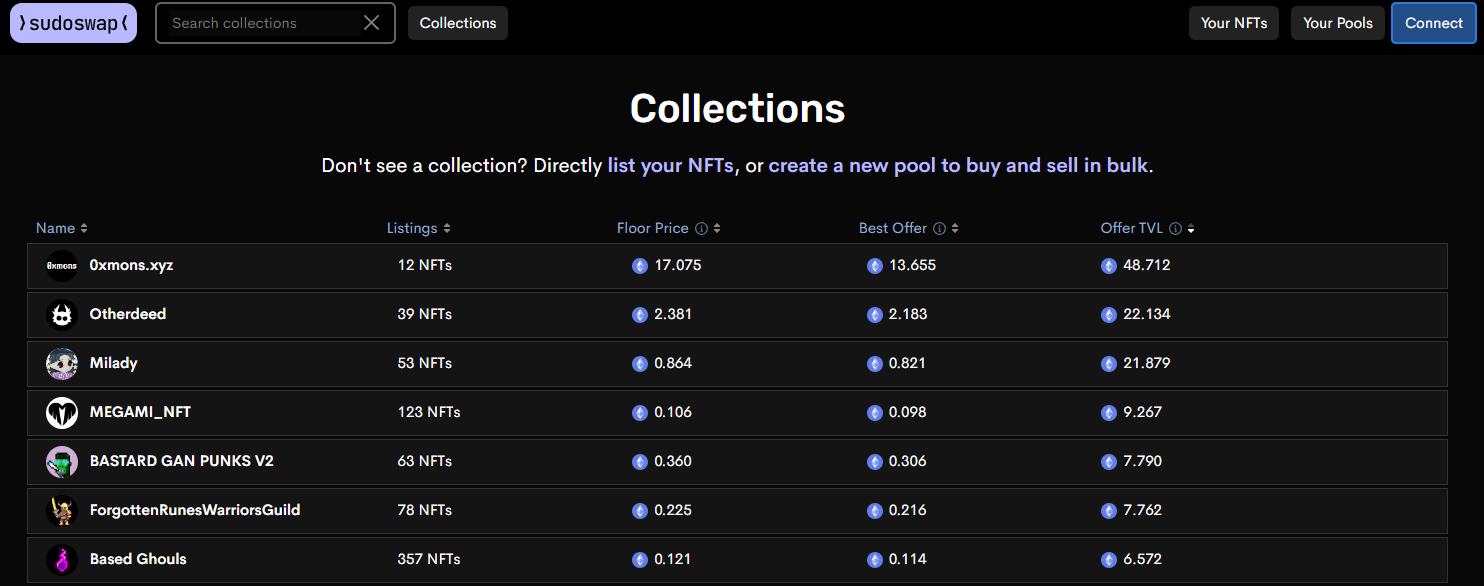Select the '357 NFTs' listings cell

[429, 560]
